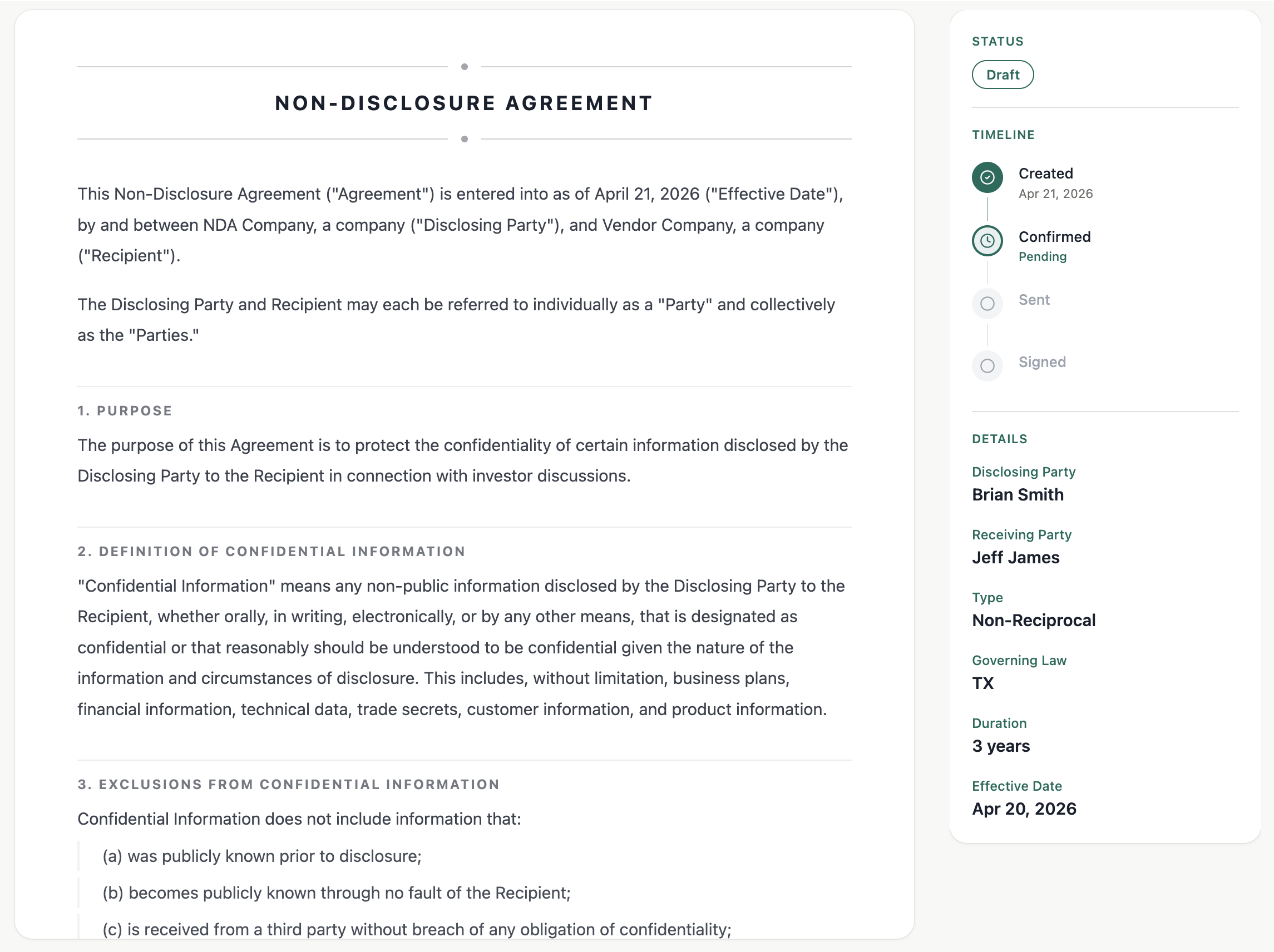Click the Apr 21, 2026 created date

click(1055, 194)
